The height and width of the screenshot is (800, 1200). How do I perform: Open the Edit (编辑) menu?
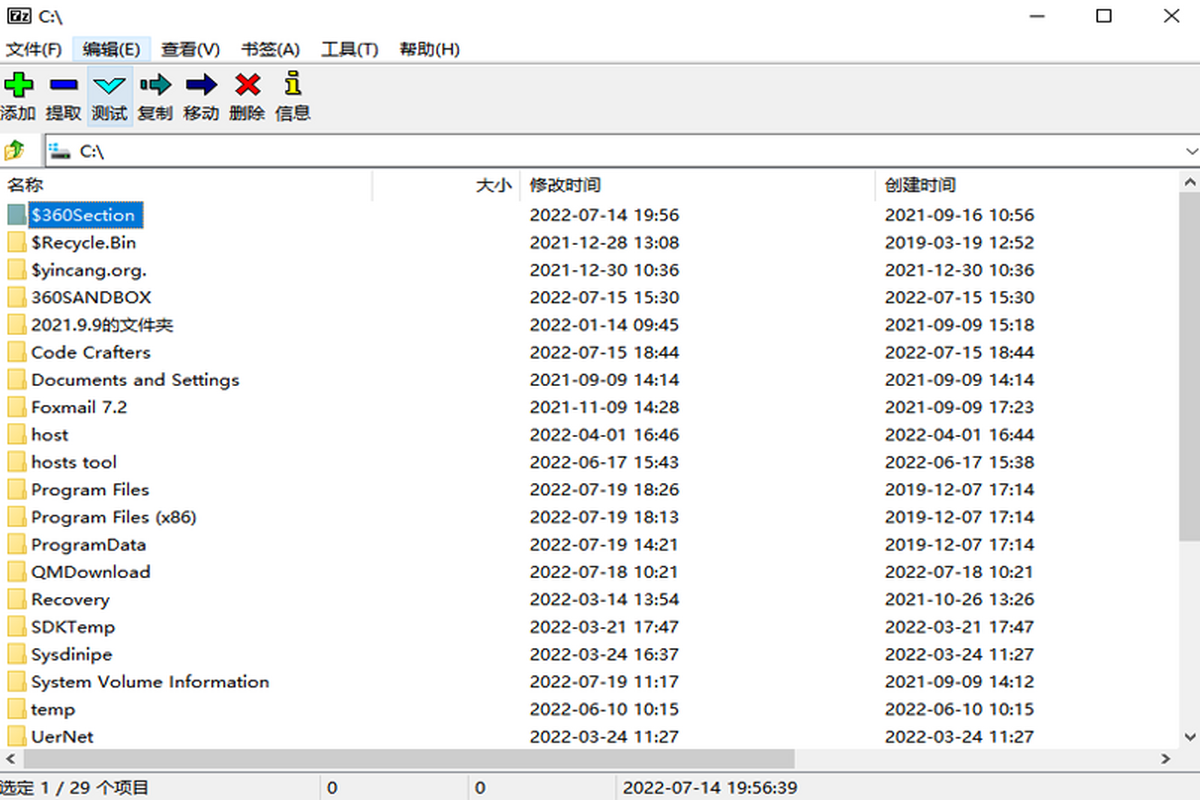click(111, 49)
